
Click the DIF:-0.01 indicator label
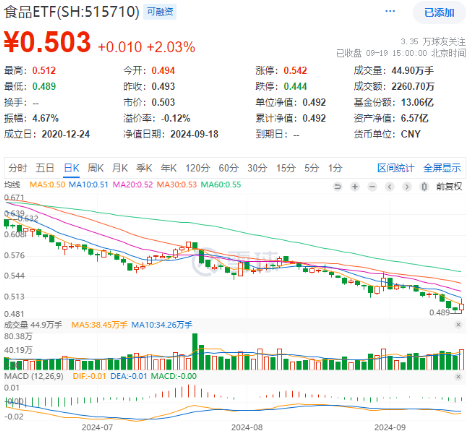tap(89, 376)
